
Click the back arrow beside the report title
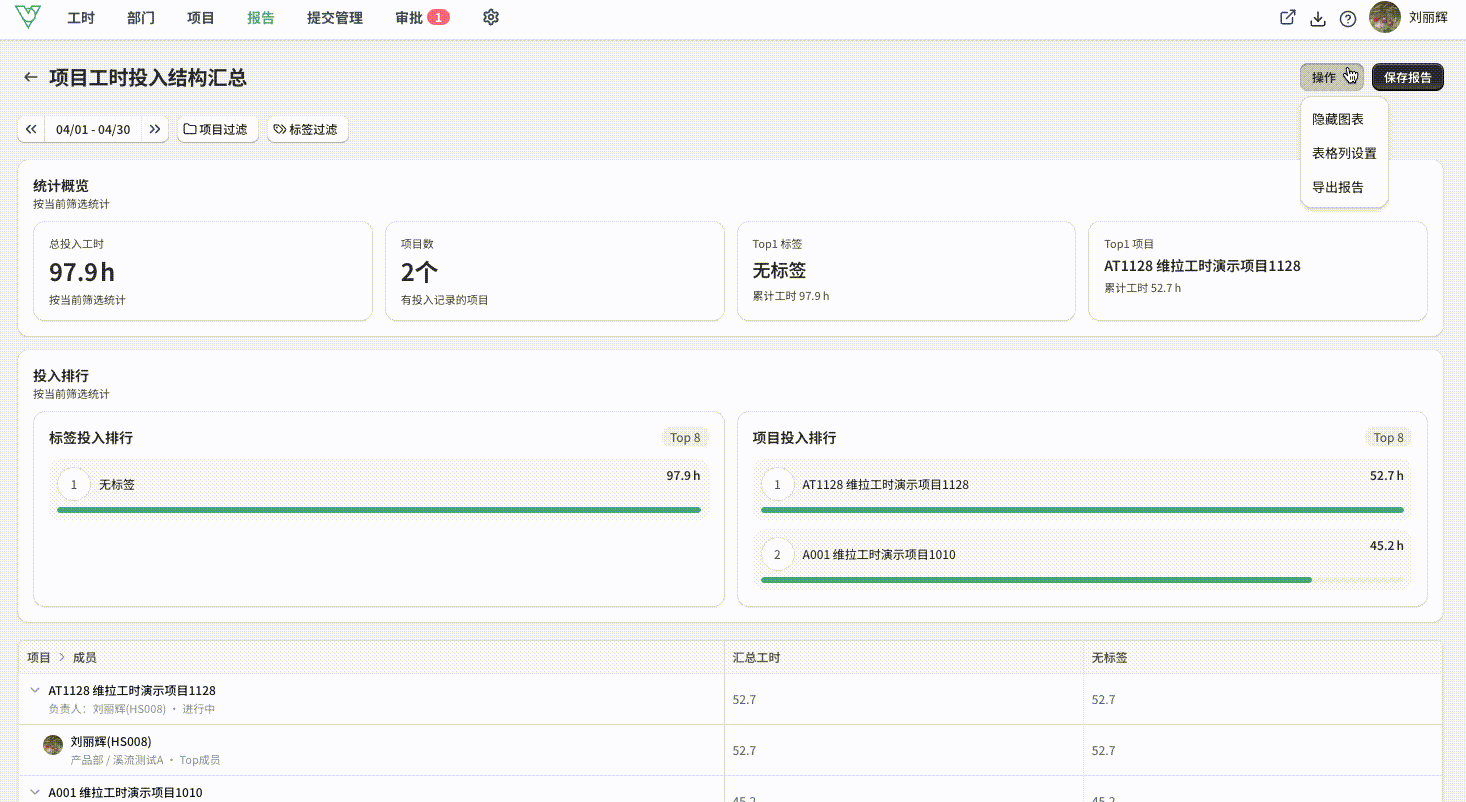coord(31,77)
